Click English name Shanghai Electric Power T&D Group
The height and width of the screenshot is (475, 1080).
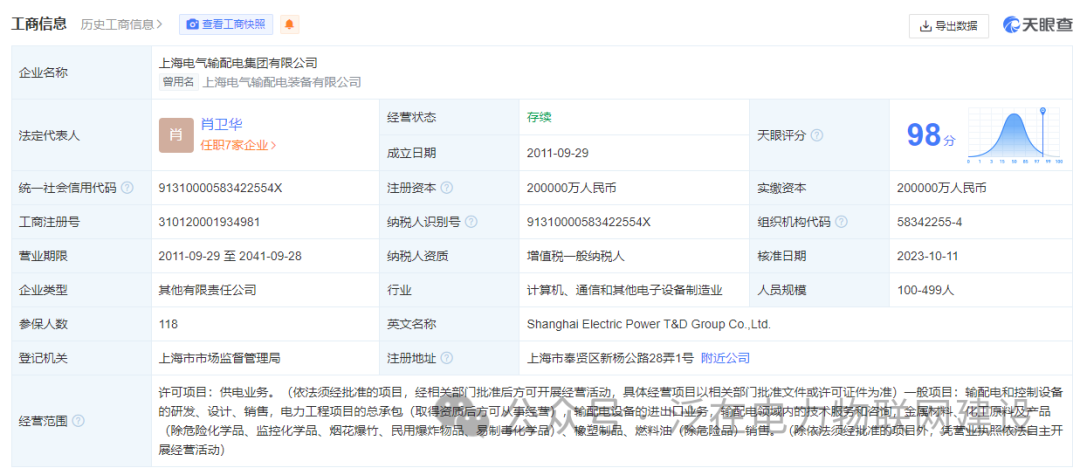click(x=648, y=324)
